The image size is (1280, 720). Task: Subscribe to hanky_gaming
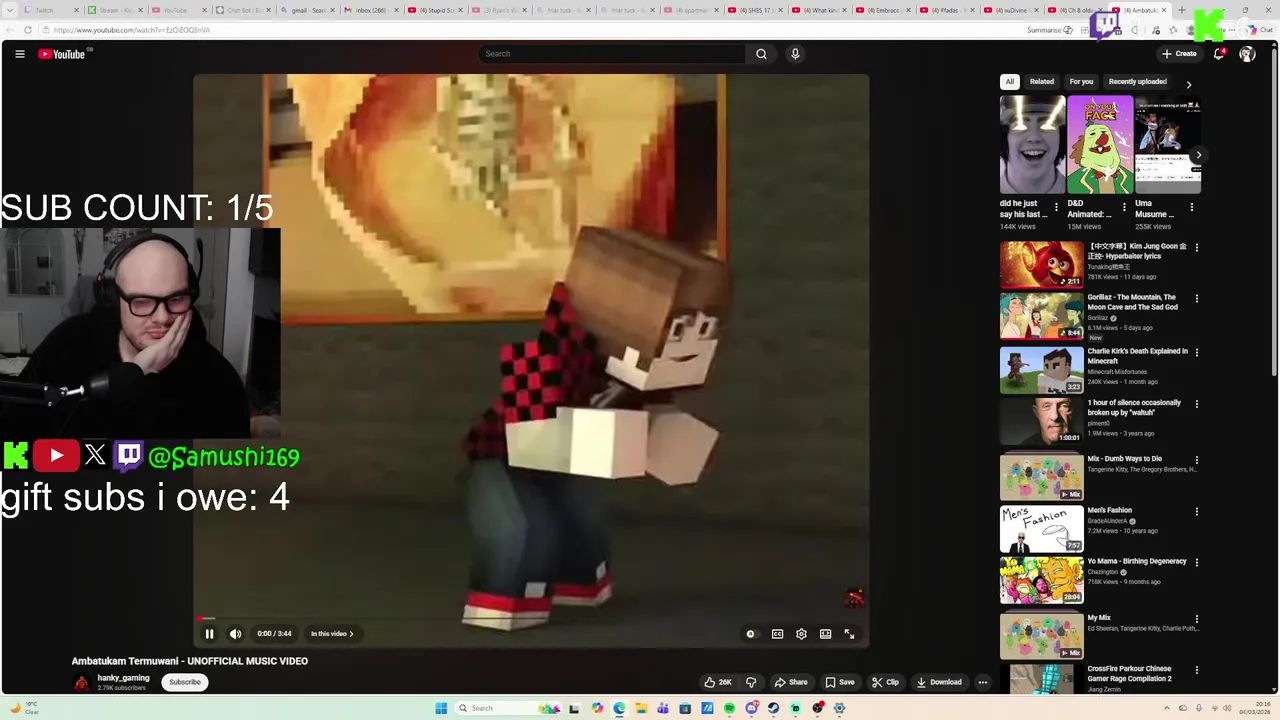(185, 682)
